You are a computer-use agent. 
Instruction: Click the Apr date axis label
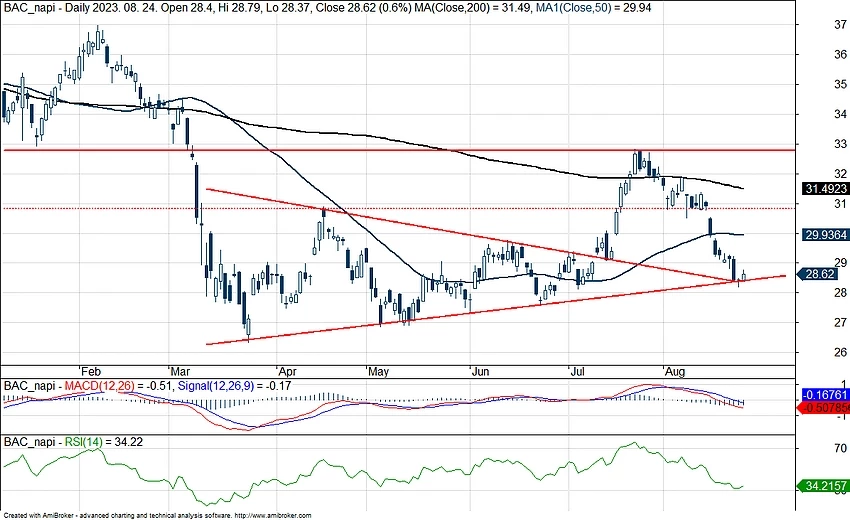287,371
